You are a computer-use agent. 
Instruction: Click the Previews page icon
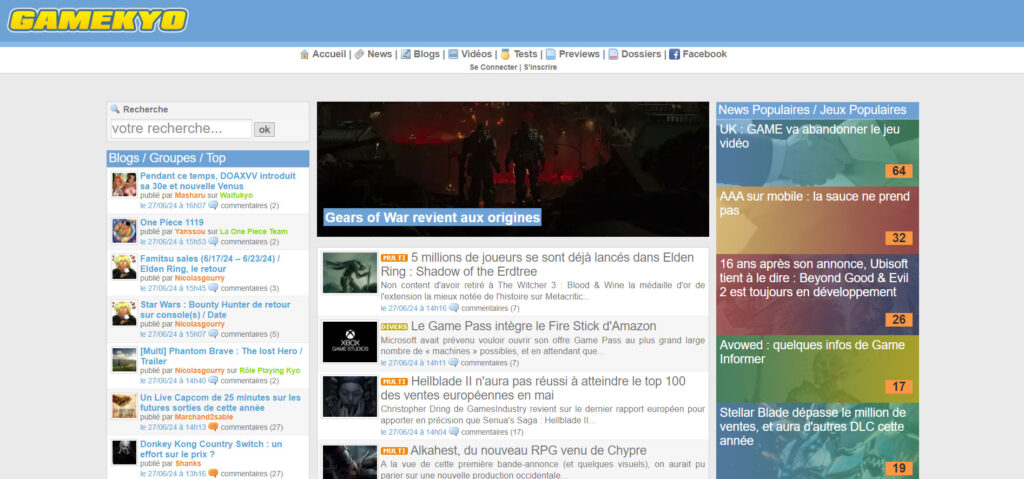pos(551,54)
